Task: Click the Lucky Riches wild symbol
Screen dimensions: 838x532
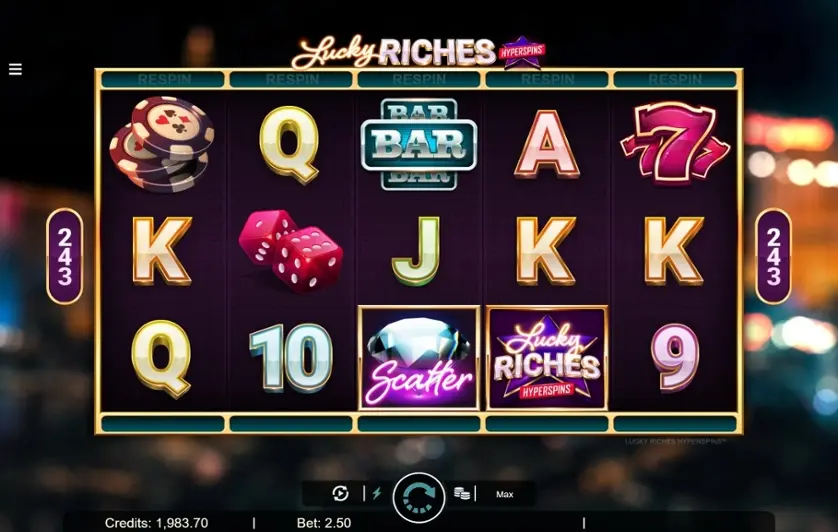Action: click(547, 358)
